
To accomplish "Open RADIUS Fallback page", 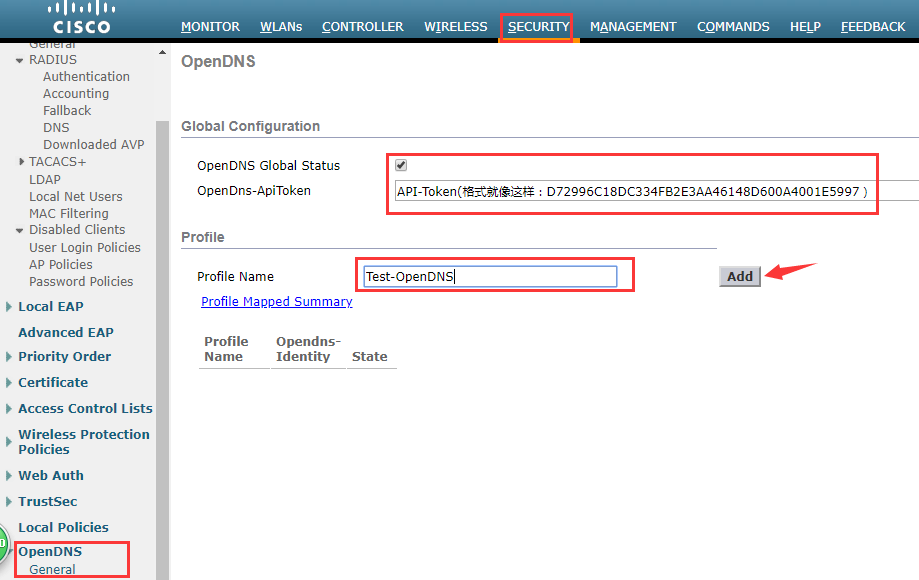I will tap(67, 111).
